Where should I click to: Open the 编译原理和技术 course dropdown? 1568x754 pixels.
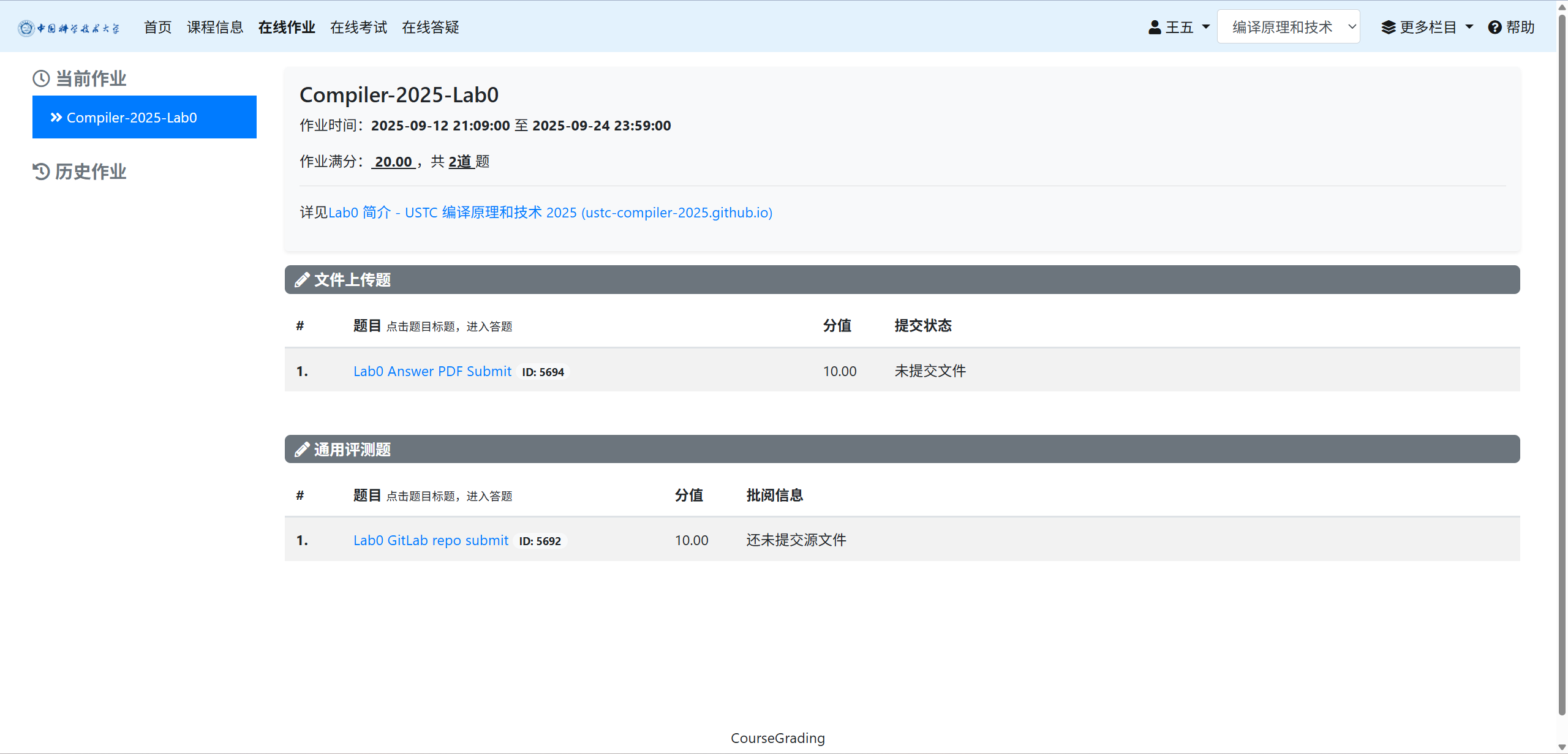click(x=1288, y=27)
